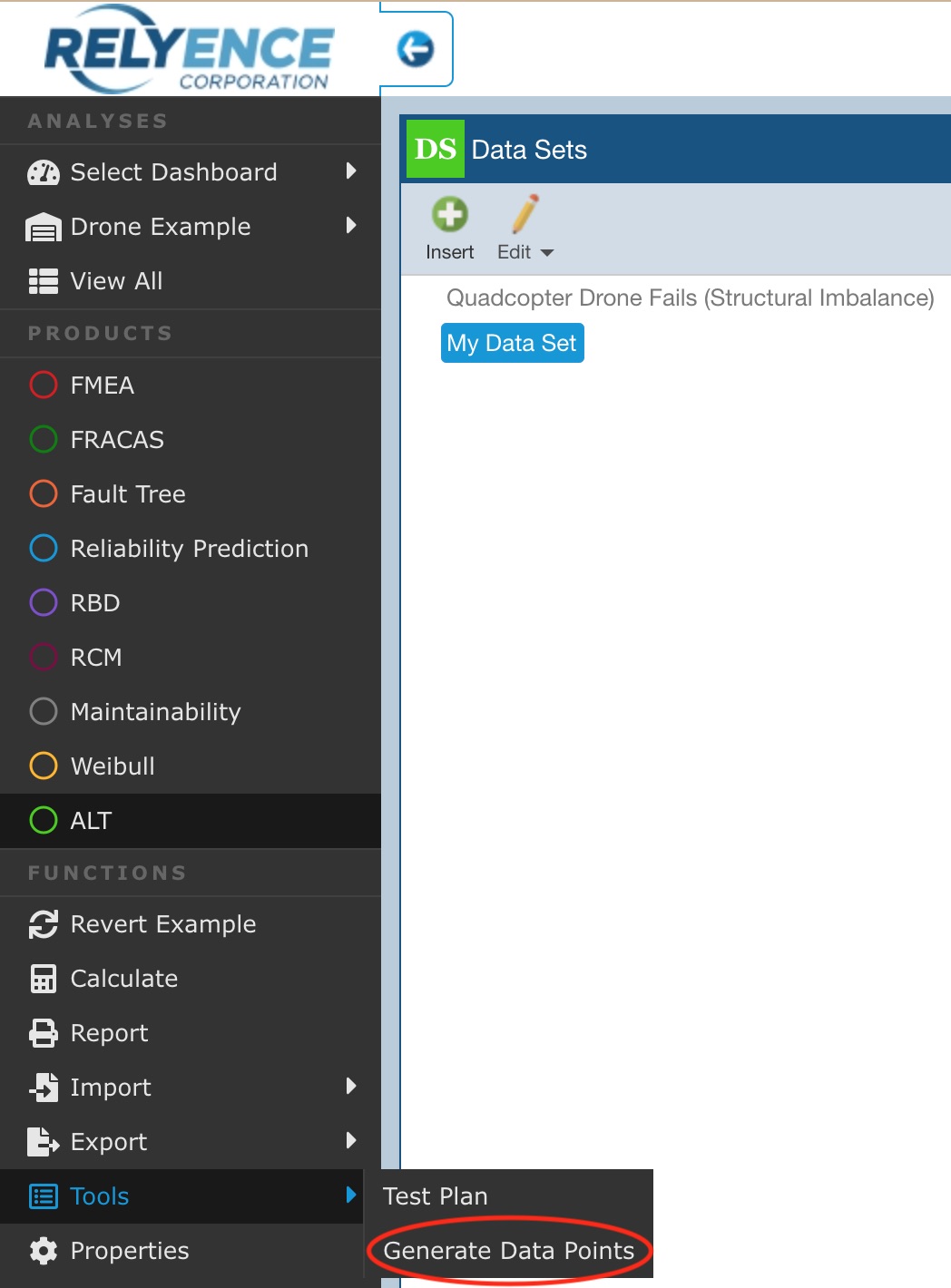The height and width of the screenshot is (1288, 951).
Task: Go to Fault Tree product
Action: coord(128,494)
